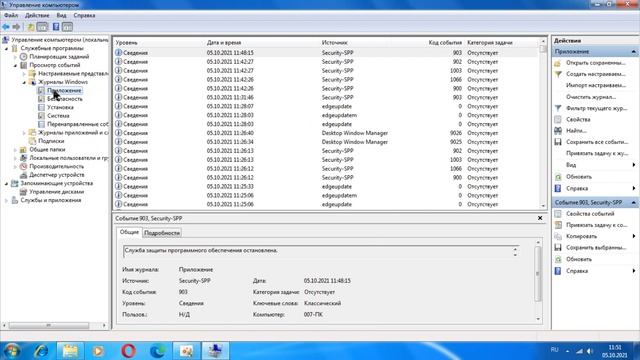Screen dimensions: 640x360
Task: Open Управление дисками in tree
Action: [x=57, y=192]
